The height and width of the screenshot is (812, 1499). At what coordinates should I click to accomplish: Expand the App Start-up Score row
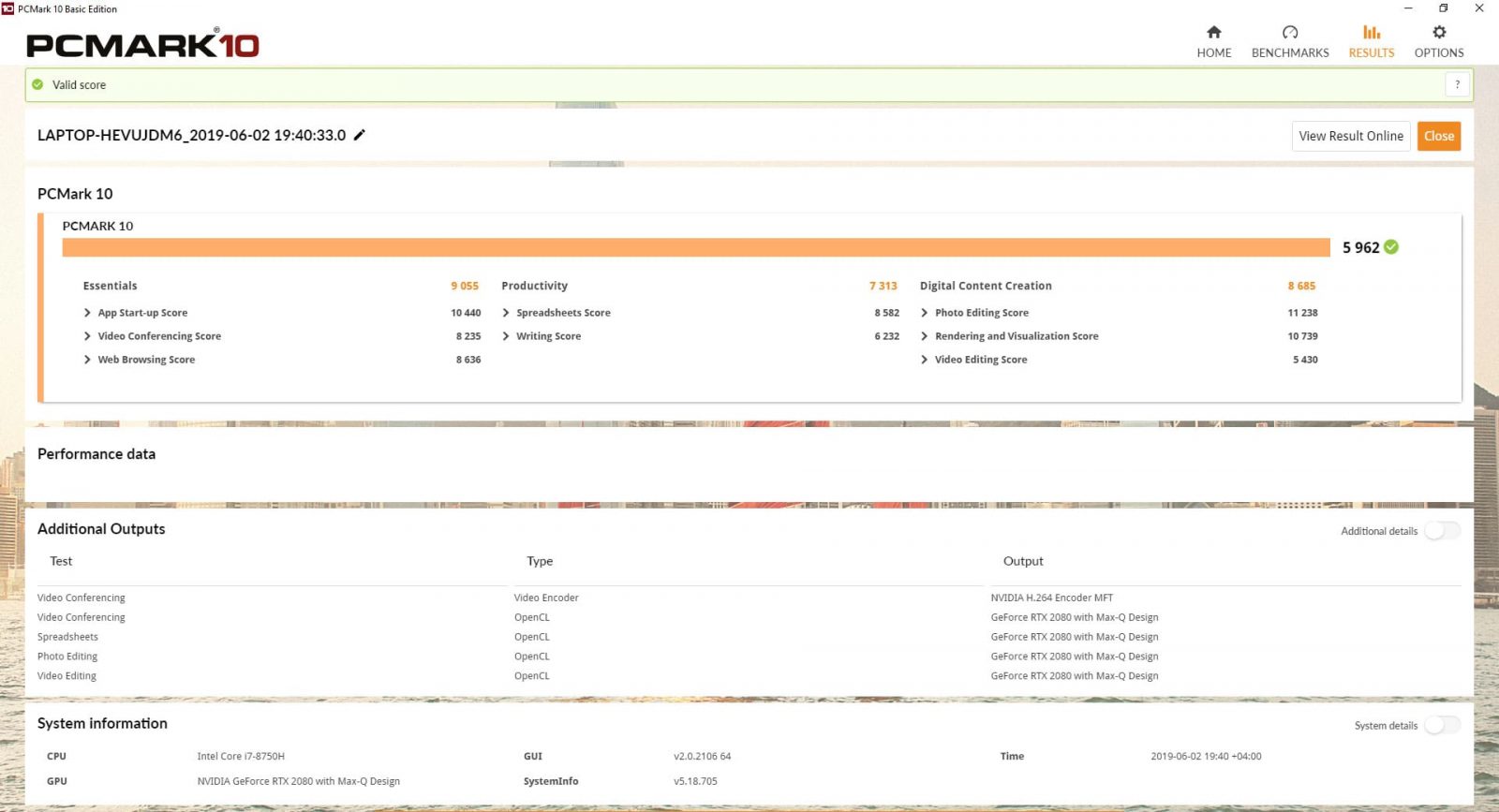click(x=87, y=313)
